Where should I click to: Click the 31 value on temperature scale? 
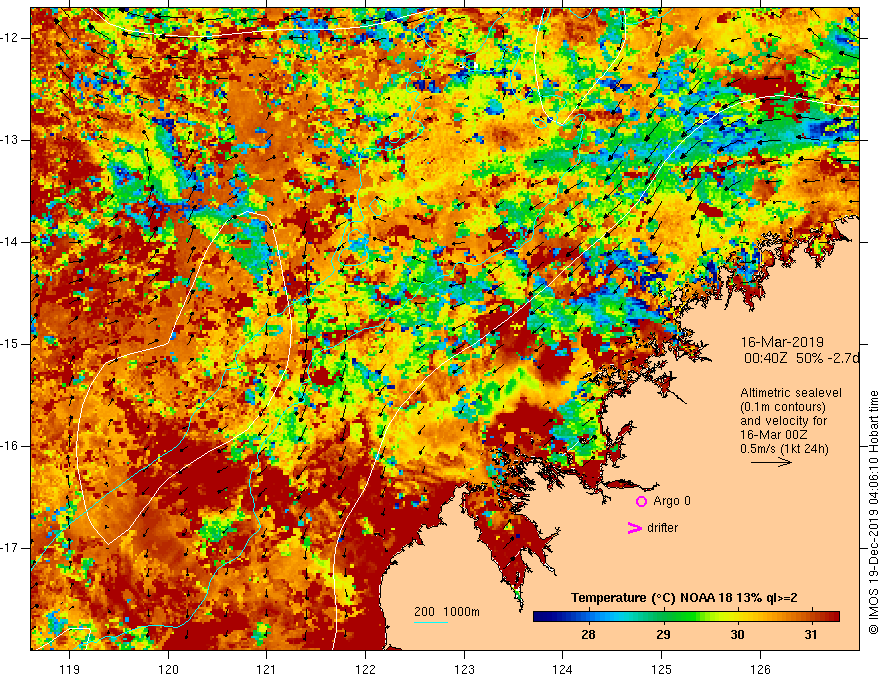click(x=810, y=635)
